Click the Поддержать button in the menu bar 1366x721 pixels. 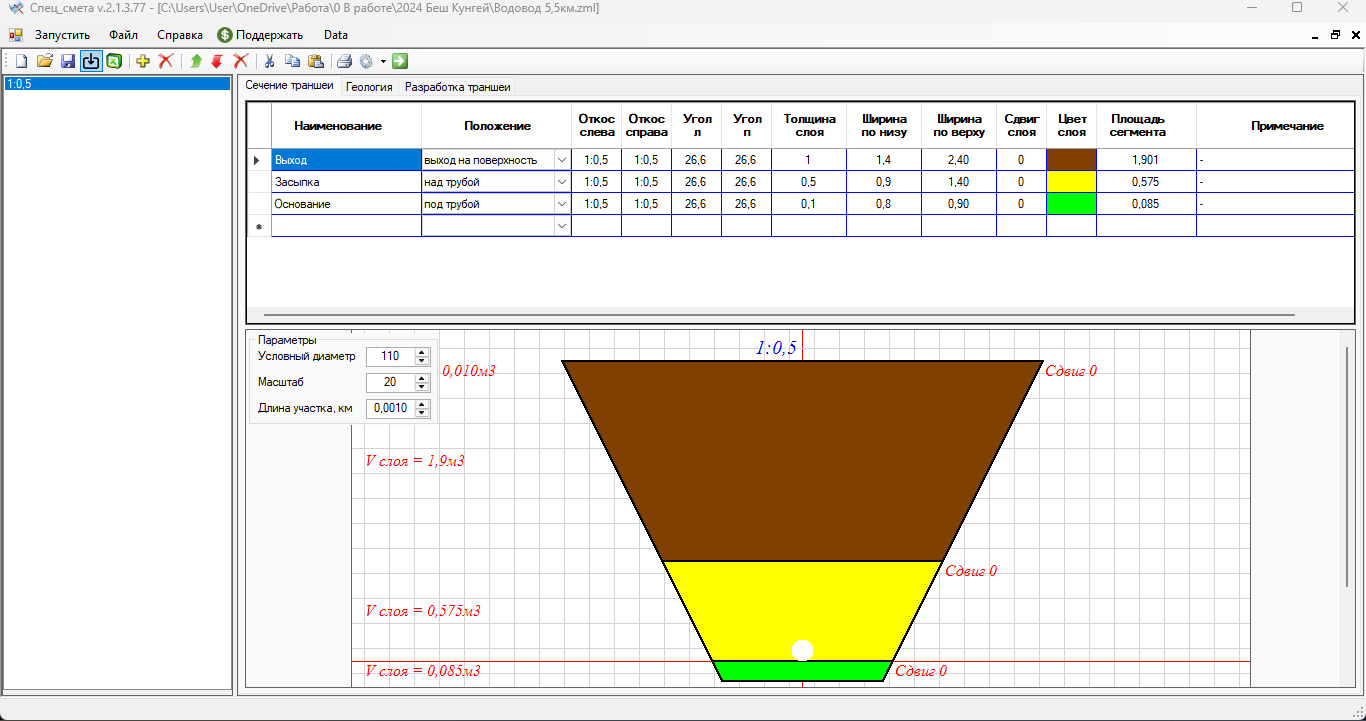coord(260,35)
